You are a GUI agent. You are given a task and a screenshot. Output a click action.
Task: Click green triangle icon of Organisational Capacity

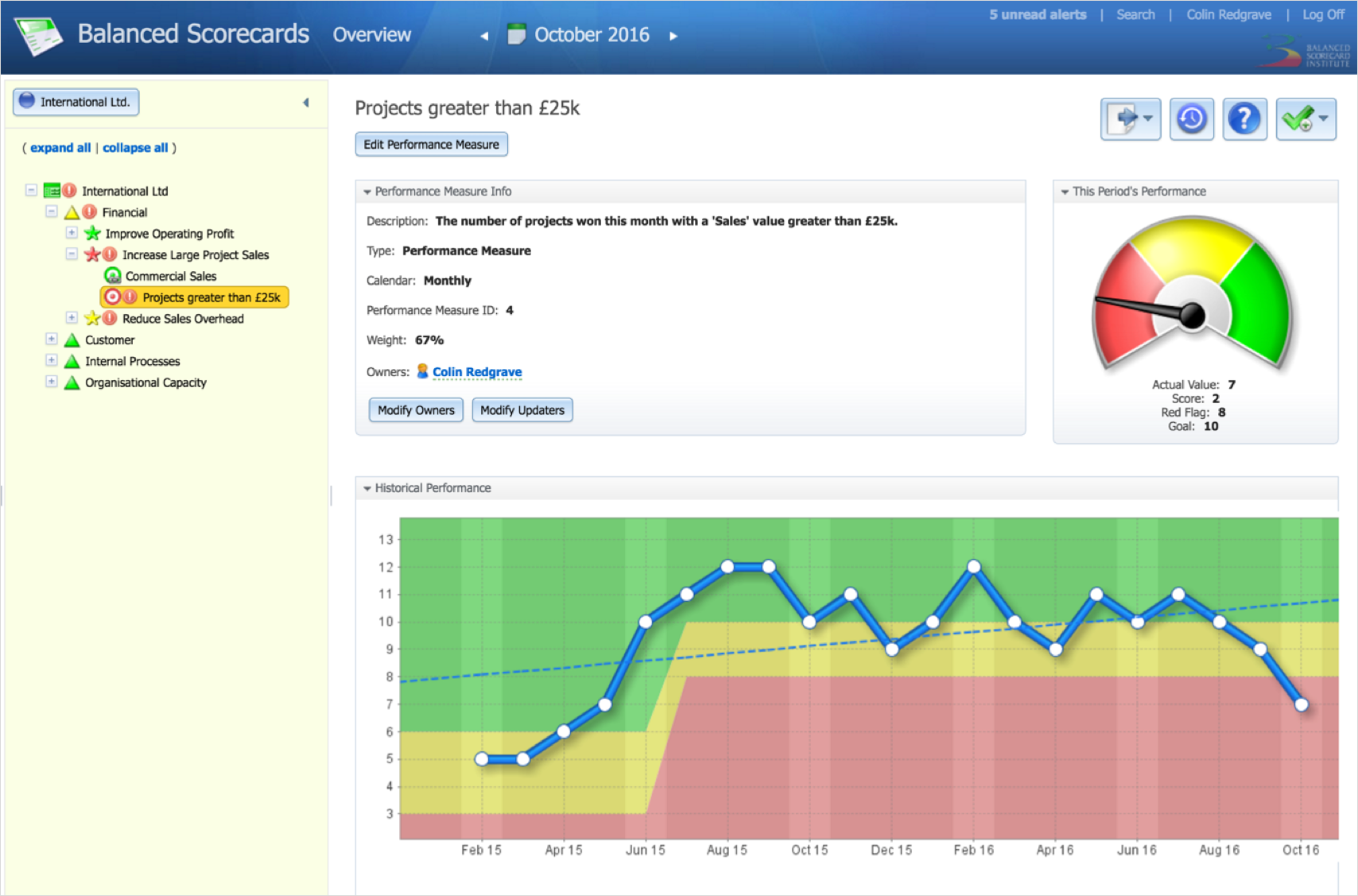point(72,382)
